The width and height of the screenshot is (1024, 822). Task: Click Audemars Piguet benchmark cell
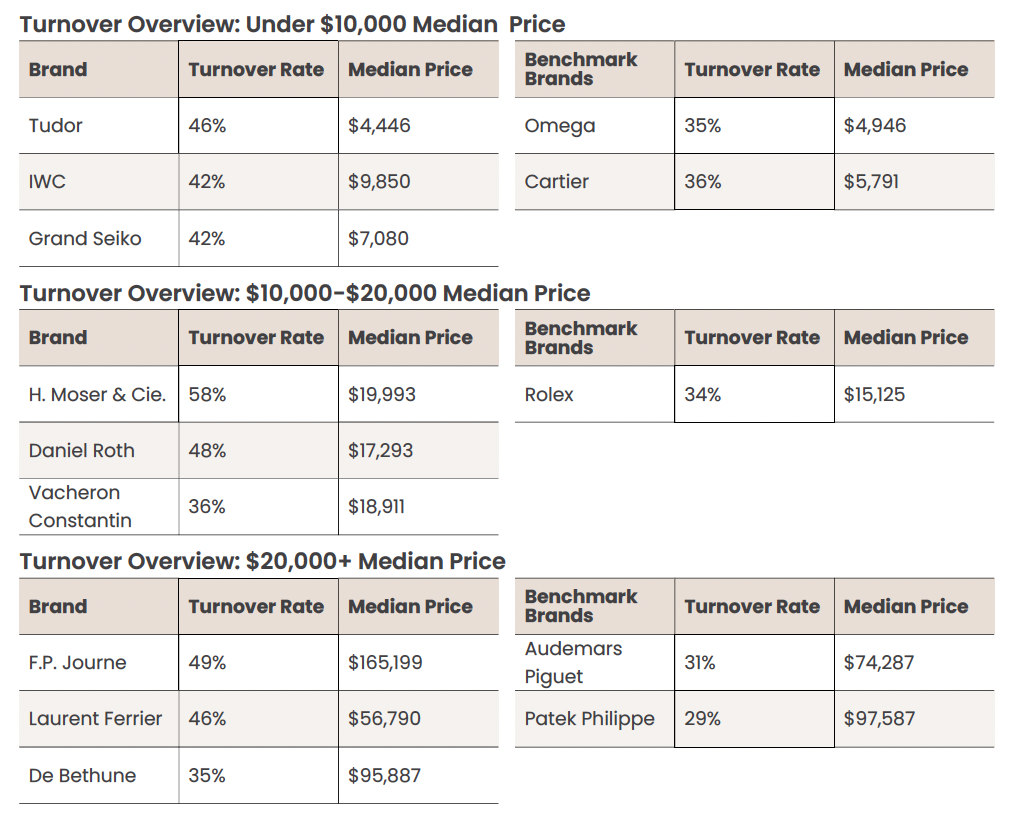click(x=573, y=663)
